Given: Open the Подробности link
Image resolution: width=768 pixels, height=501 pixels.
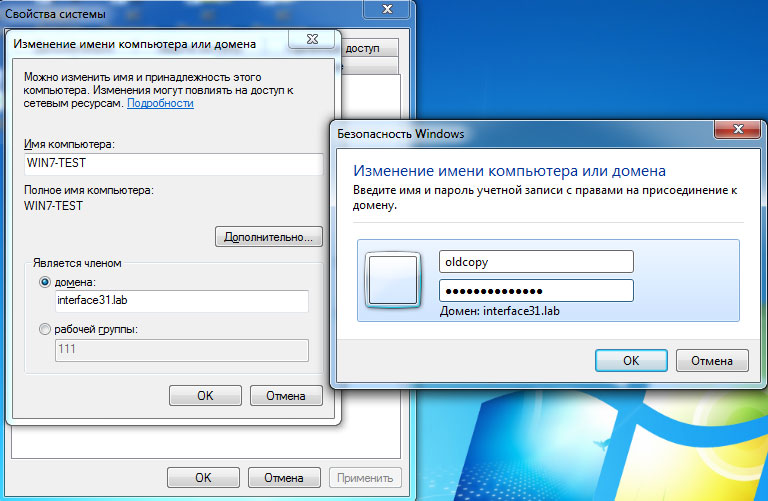Looking at the screenshot, I should [x=160, y=103].
